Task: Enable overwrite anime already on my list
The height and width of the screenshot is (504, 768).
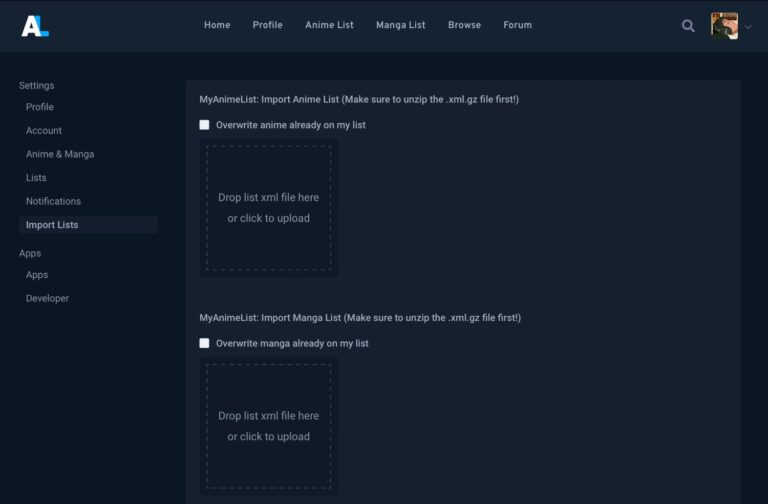Action: coord(205,125)
